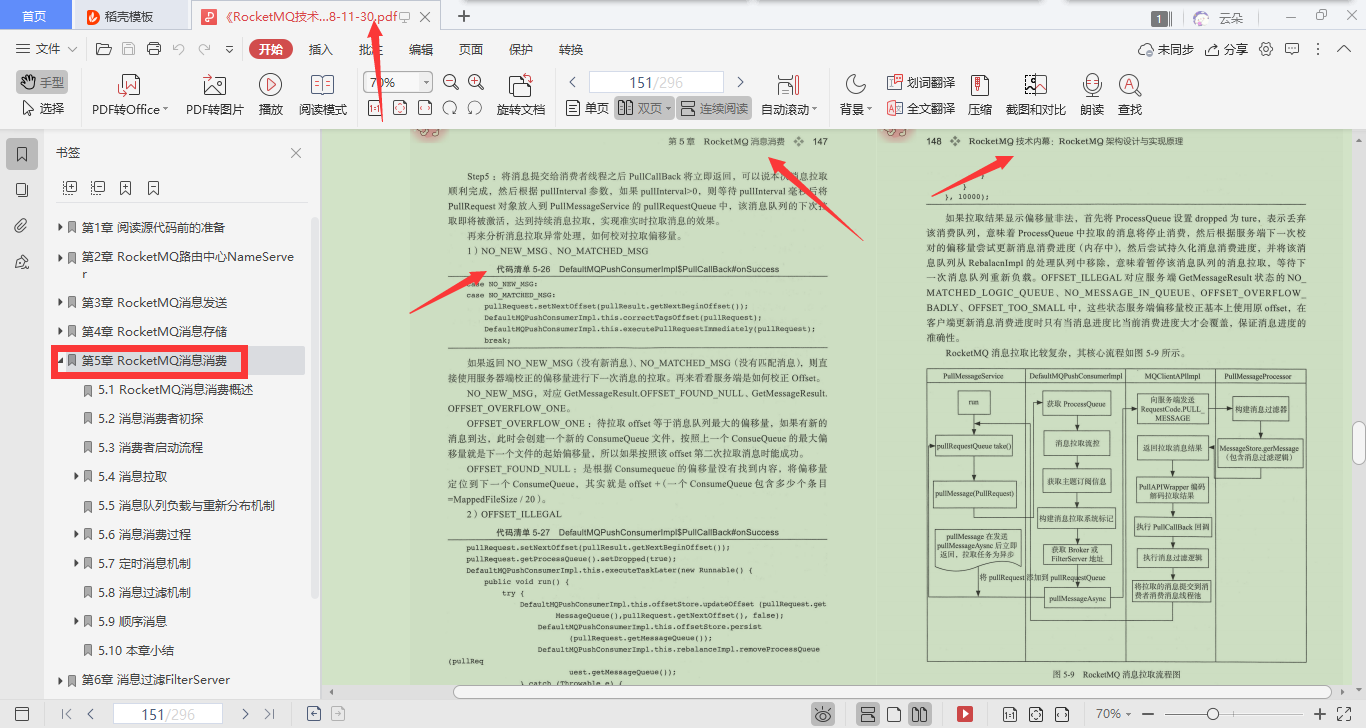Screen dimensions: 1366x728
Task: Open 阅读模式 reading mode
Action: click(322, 94)
